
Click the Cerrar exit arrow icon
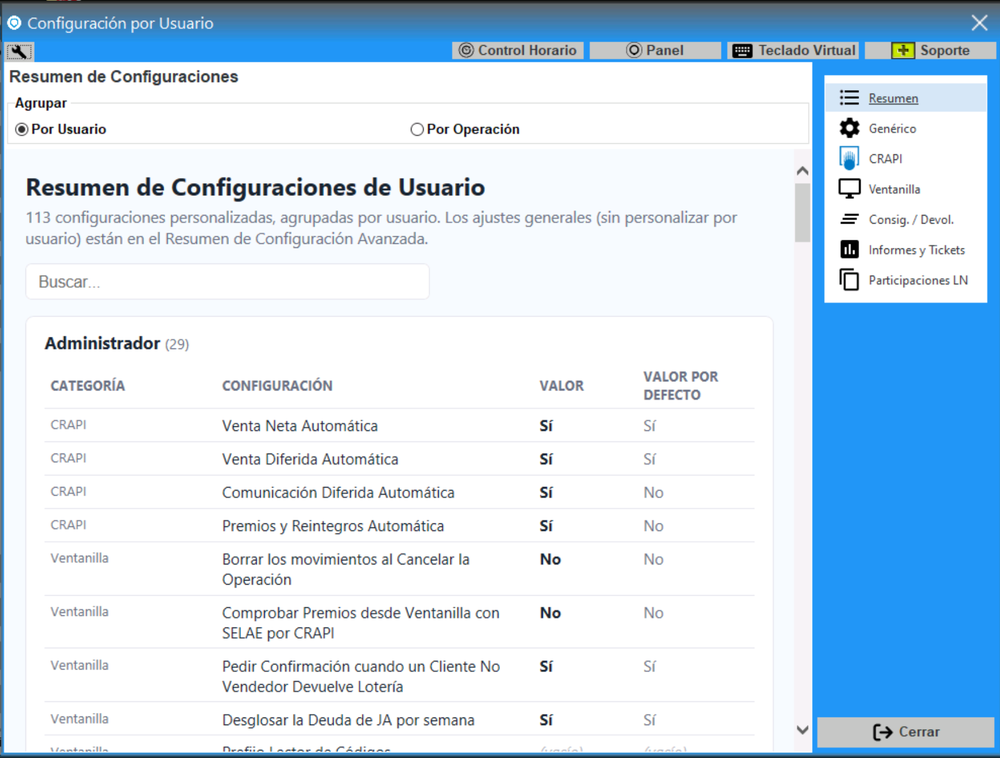(x=883, y=732)
